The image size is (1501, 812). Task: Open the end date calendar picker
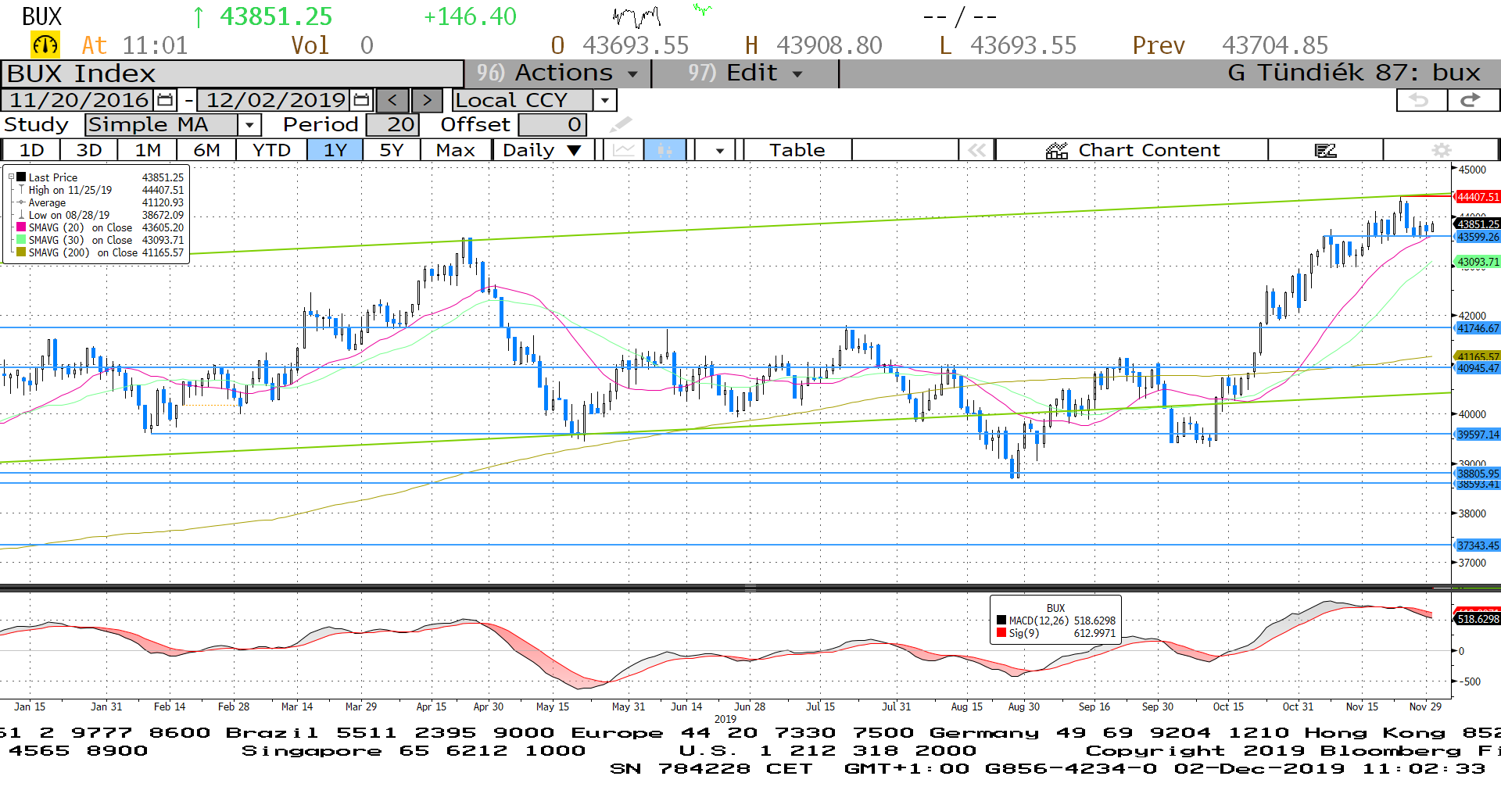click(361, 100)
